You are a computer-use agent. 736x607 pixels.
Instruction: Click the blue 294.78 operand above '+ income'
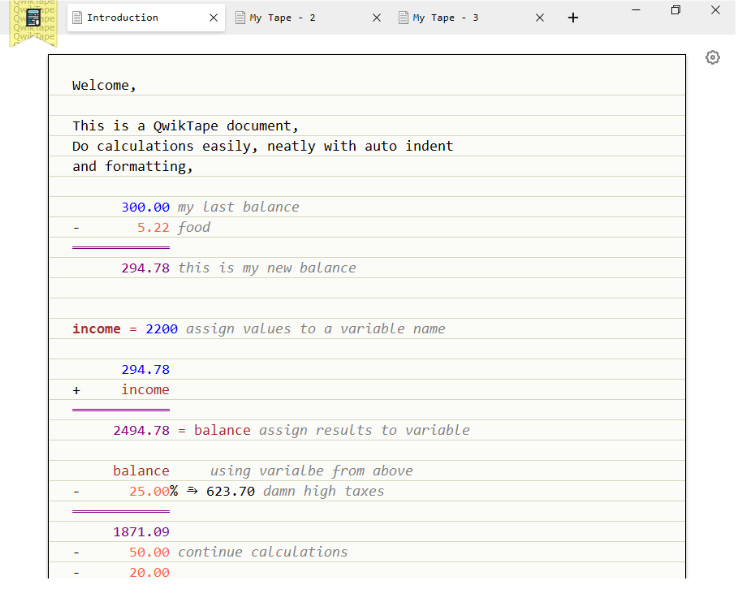click(x=146, y=370)
